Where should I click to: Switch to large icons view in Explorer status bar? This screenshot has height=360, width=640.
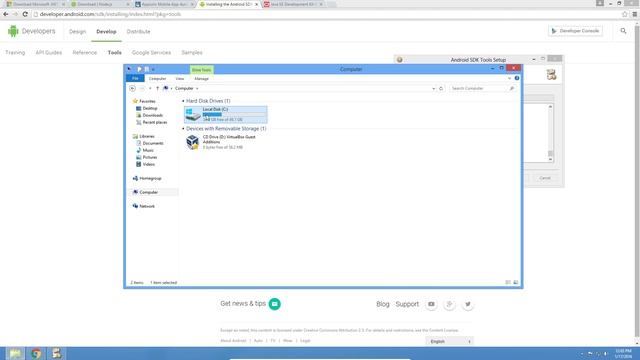[516, 282]
